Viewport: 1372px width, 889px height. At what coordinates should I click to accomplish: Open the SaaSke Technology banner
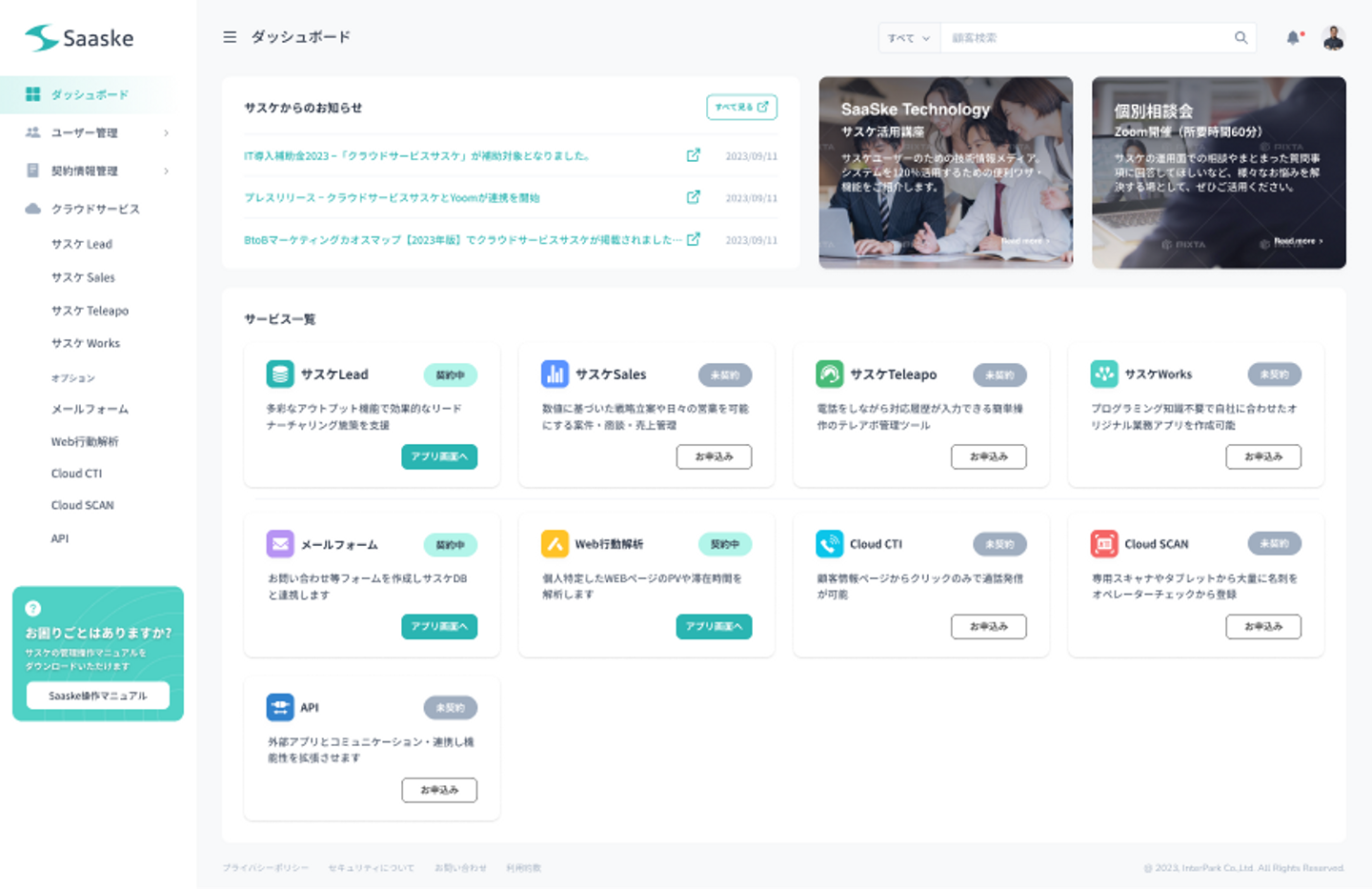[946, 172]
